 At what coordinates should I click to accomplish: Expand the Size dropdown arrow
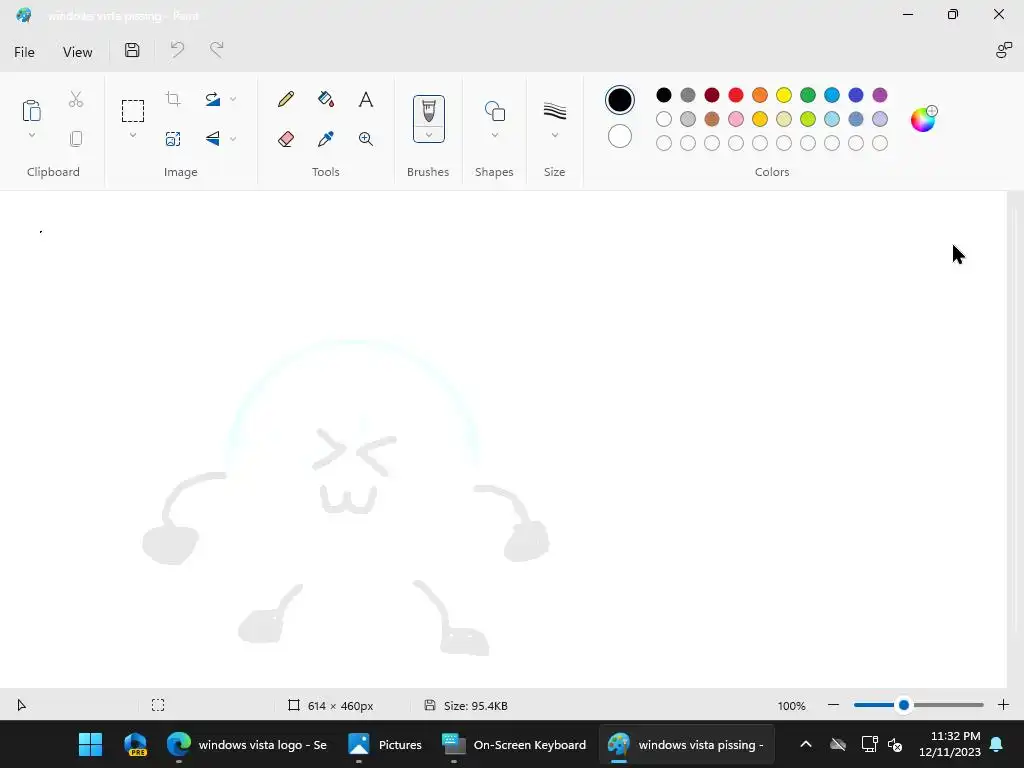pos(554,135)
